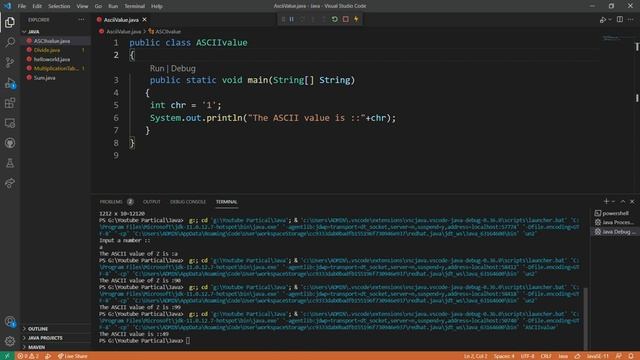
Task: Expand the MAVEN section
Action: click(36, 347)
